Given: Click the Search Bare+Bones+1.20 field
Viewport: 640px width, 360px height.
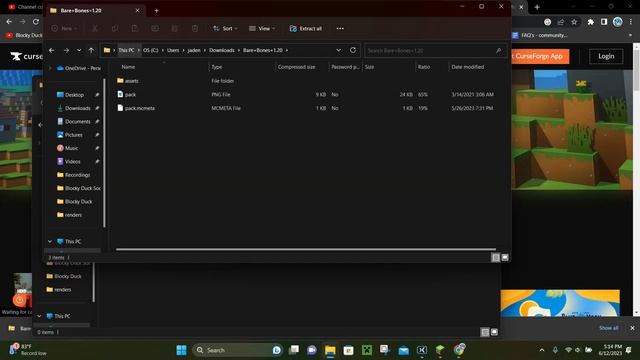Looking at the screenshot, I should [x=435, y=50].
